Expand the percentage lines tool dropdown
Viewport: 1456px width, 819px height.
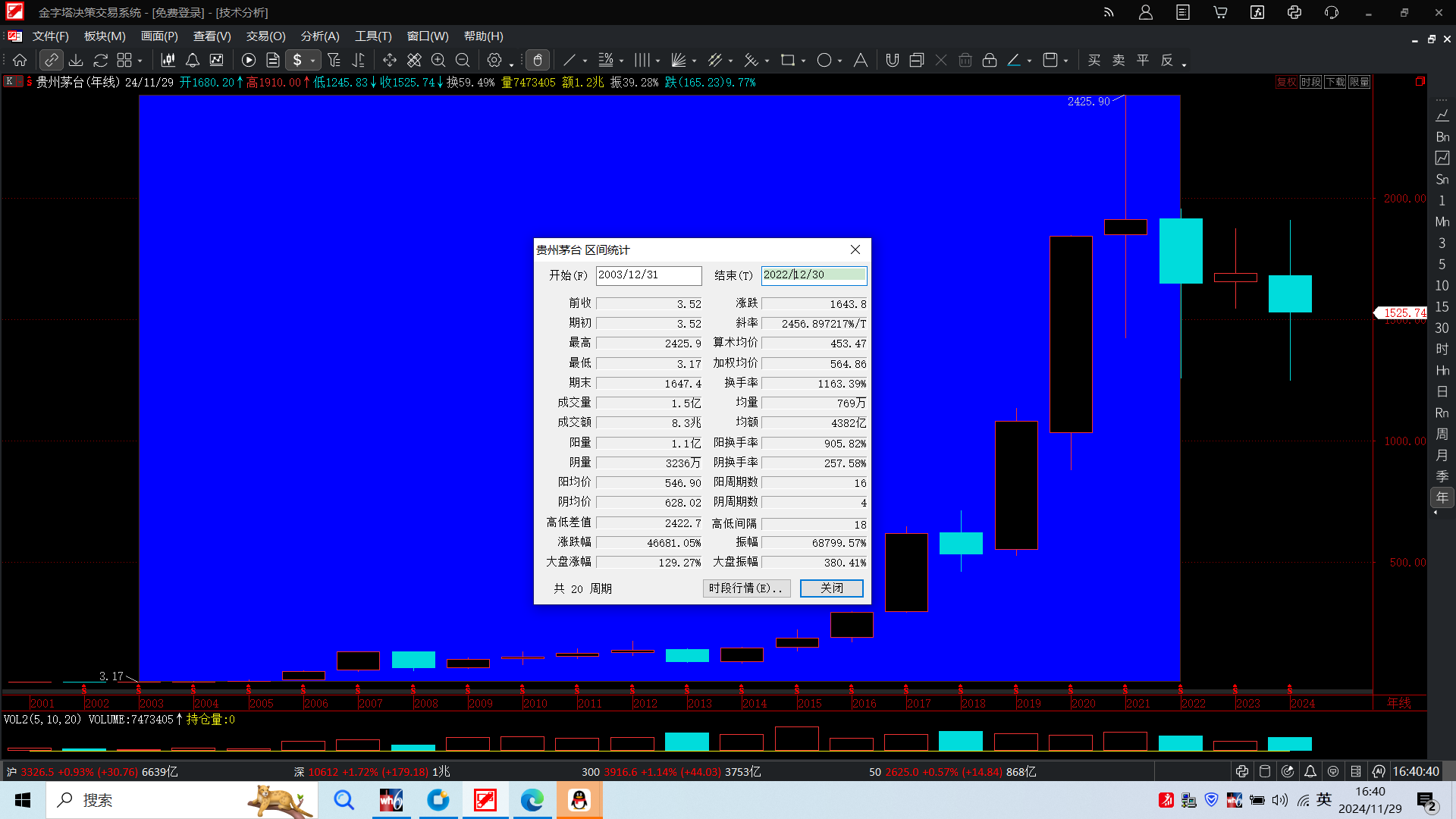(x=621, y=61)
